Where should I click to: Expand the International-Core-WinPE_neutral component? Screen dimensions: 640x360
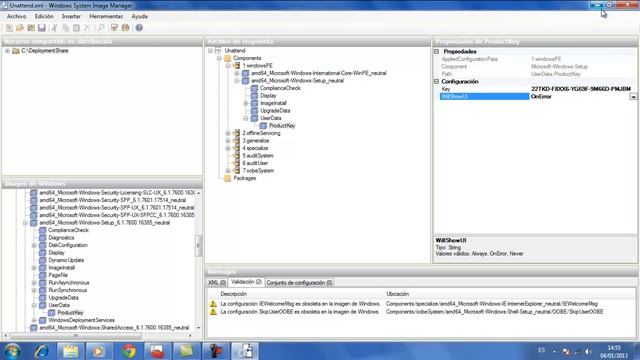coord(237,73)
